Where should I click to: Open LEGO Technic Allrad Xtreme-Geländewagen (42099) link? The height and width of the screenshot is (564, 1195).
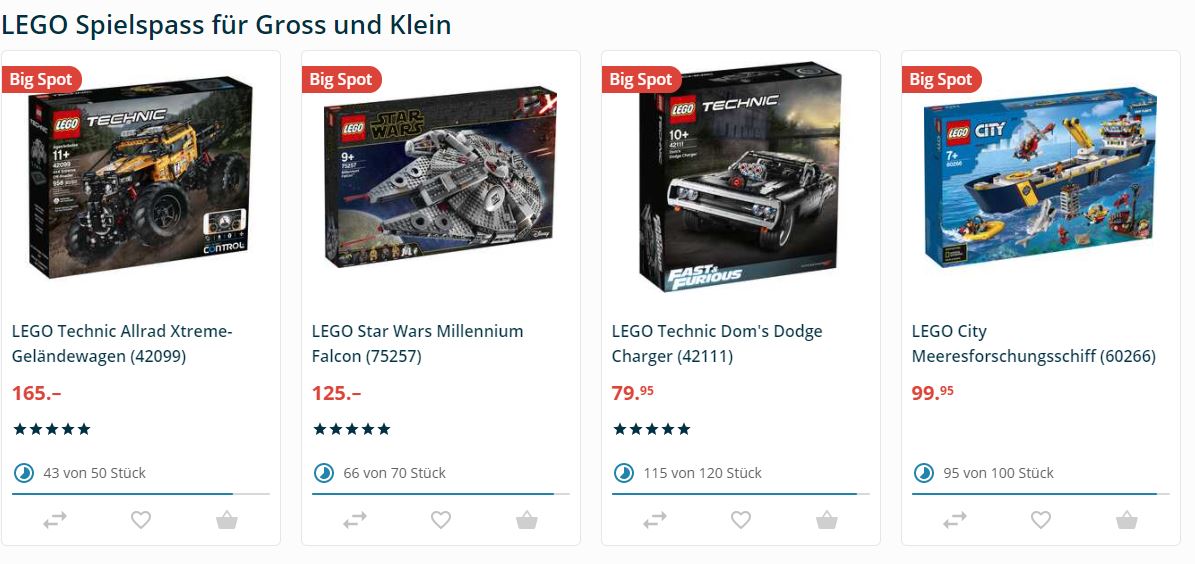[122, 344]
